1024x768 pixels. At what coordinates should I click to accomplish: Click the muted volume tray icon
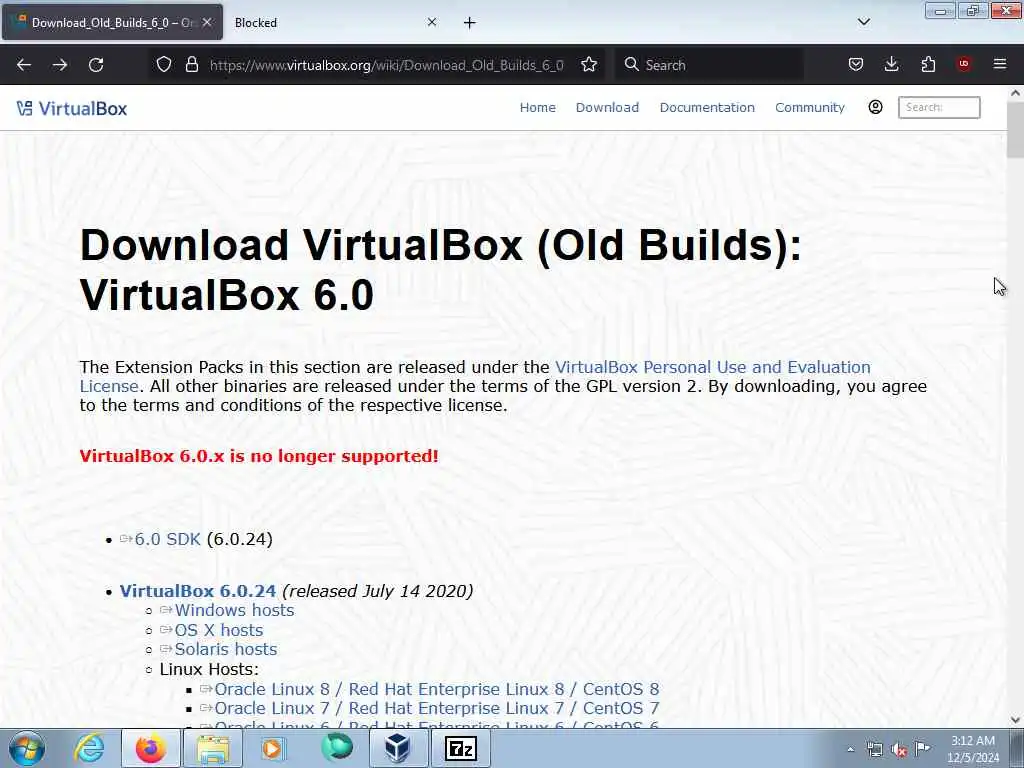pos(899,750)
